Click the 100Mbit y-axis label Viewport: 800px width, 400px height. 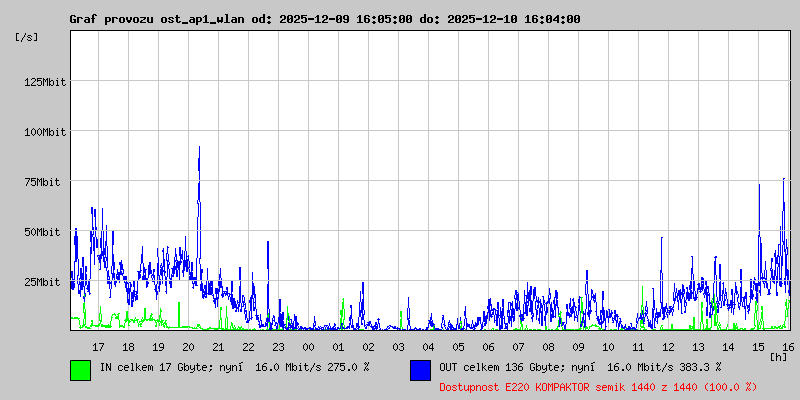point(45,132)
